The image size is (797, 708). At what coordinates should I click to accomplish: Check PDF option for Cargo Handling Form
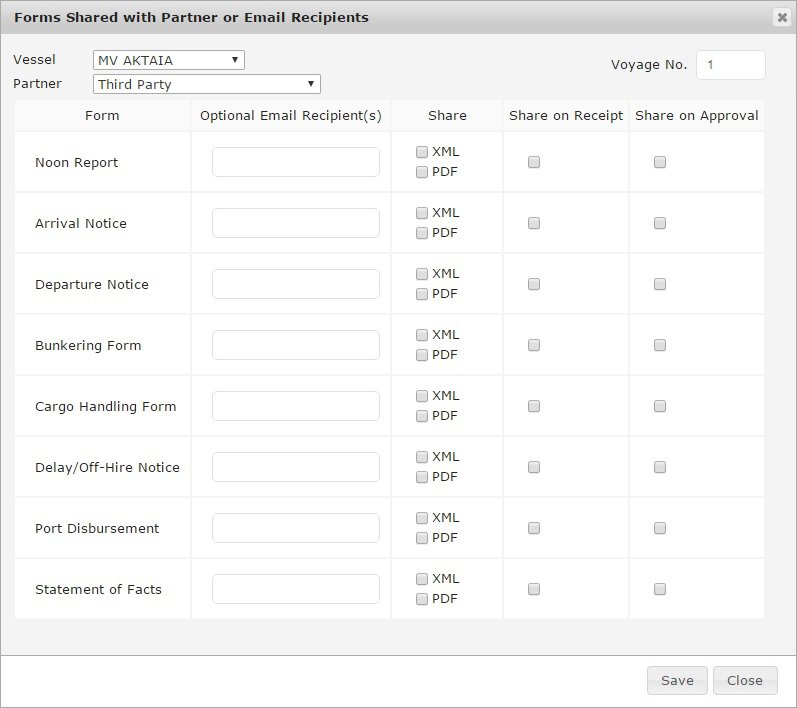click(x=422, y=416)
